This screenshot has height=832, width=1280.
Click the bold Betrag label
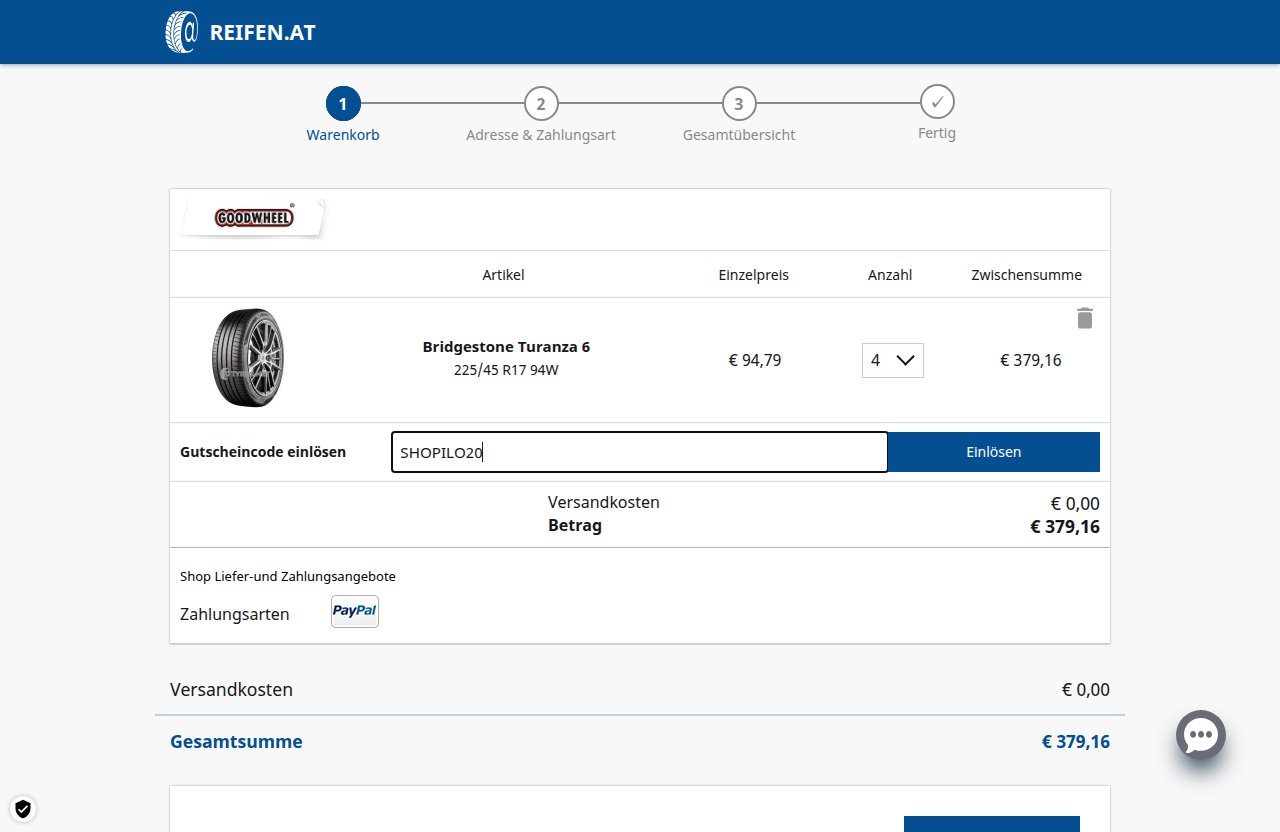(575, 525)
